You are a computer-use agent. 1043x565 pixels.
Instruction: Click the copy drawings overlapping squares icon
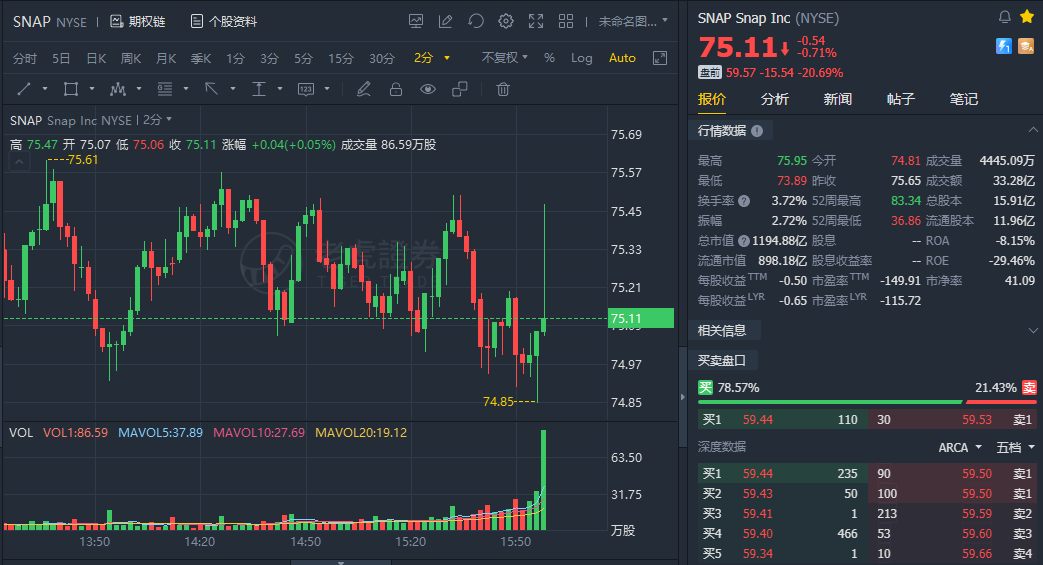point(460,89)
